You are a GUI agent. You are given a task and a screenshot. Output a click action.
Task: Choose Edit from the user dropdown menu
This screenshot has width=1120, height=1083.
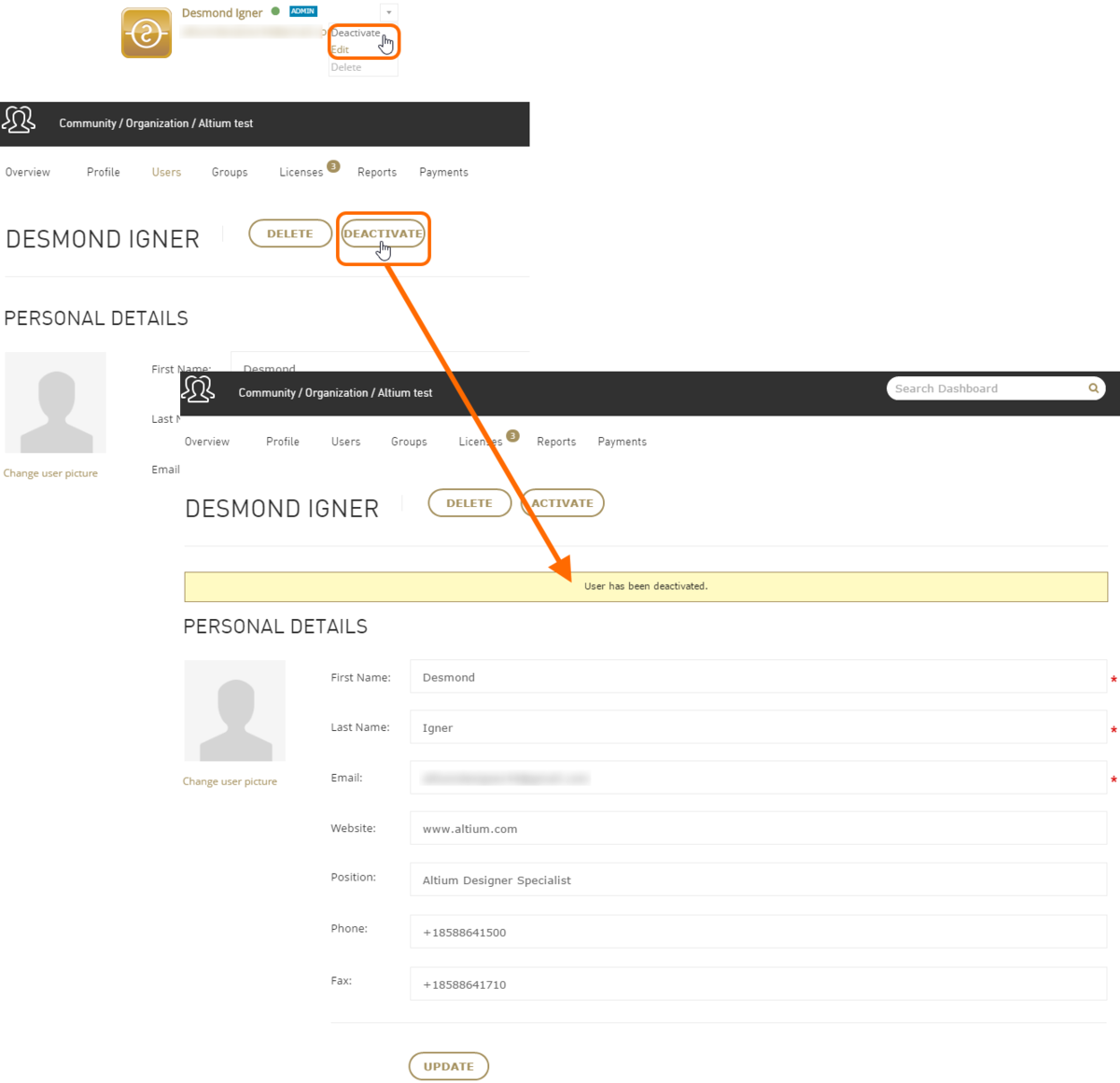[x=341, y=49]
